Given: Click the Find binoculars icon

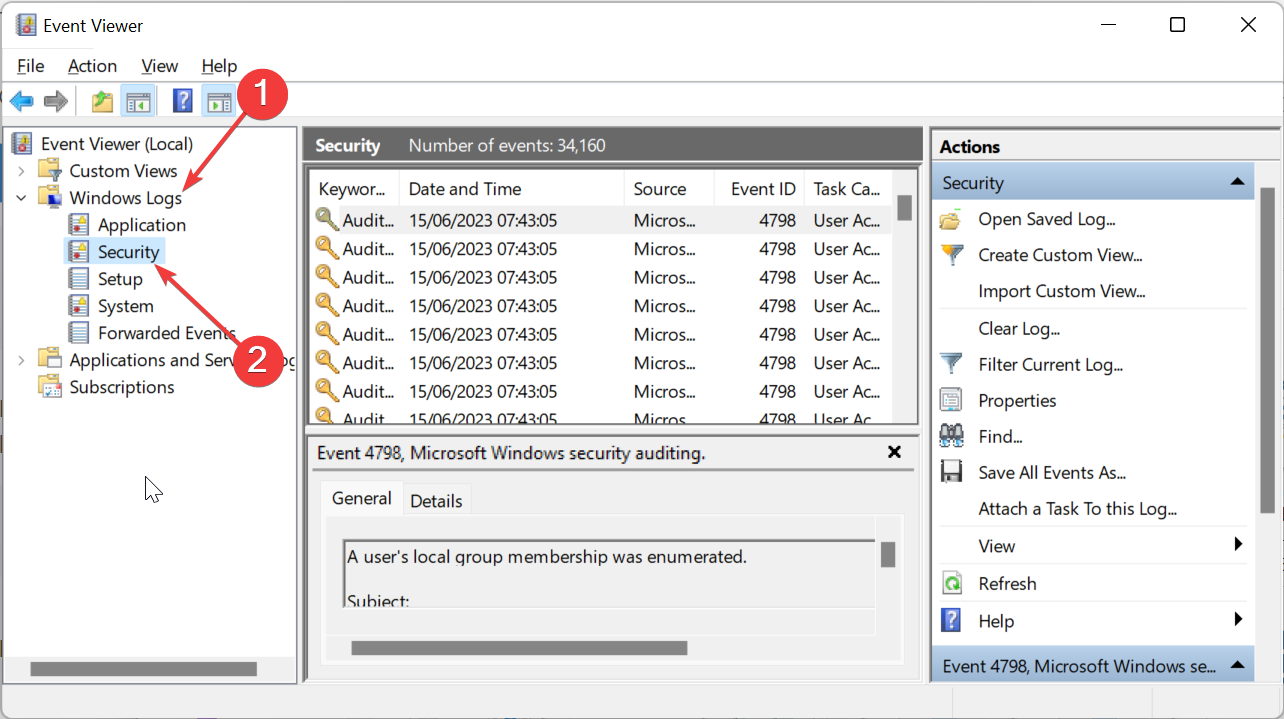Looking at the screenshot, I should click(x=951, y=436).
